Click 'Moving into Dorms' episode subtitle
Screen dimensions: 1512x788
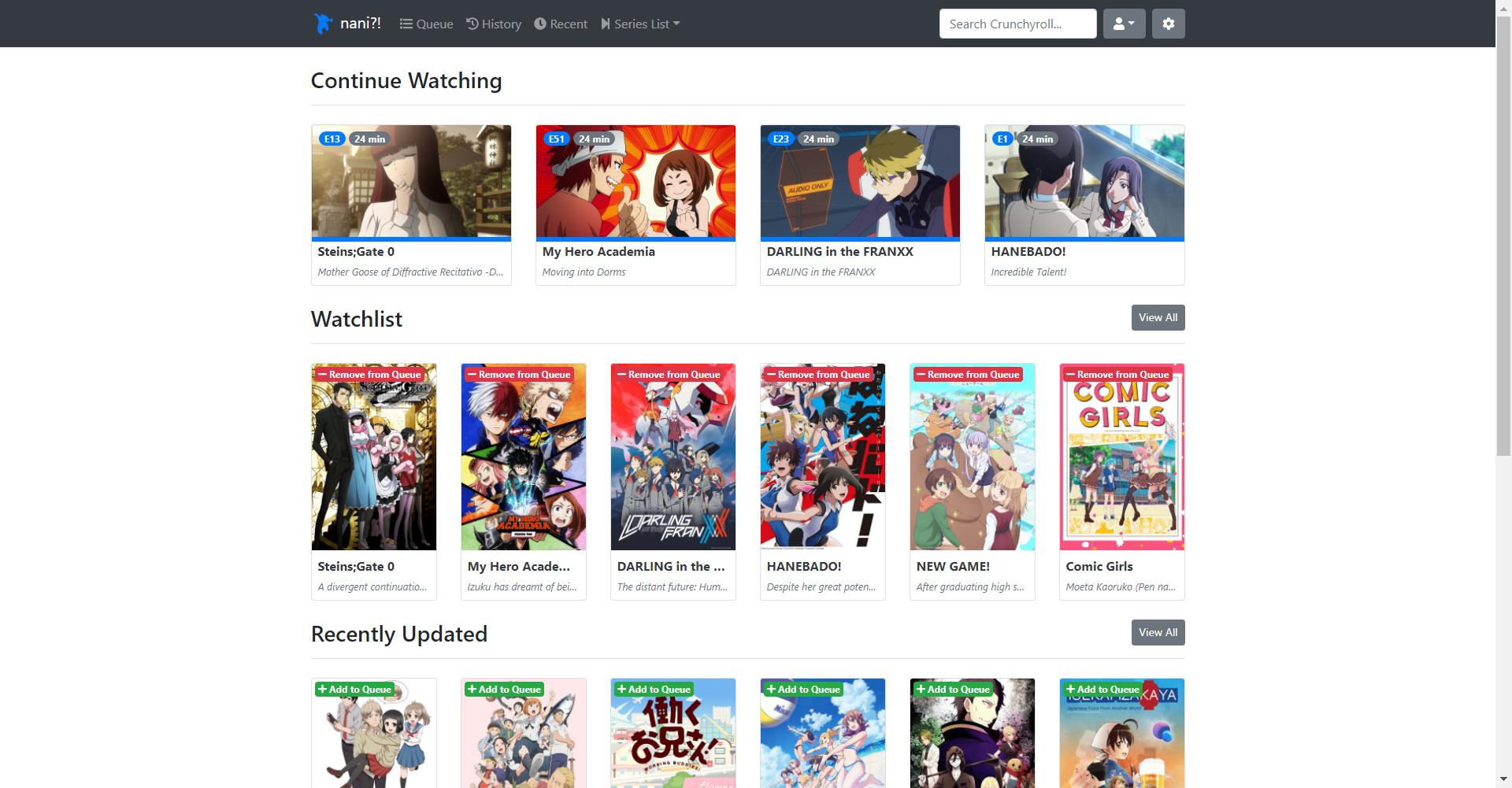point(584,272)
